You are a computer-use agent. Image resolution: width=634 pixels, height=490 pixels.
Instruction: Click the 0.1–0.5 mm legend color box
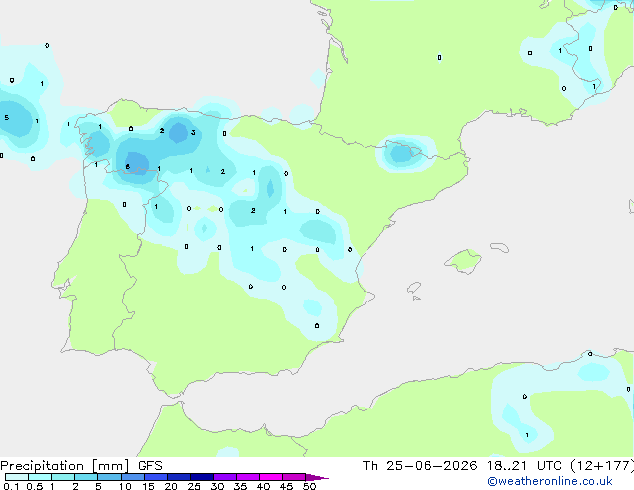[x=17, y=477]
